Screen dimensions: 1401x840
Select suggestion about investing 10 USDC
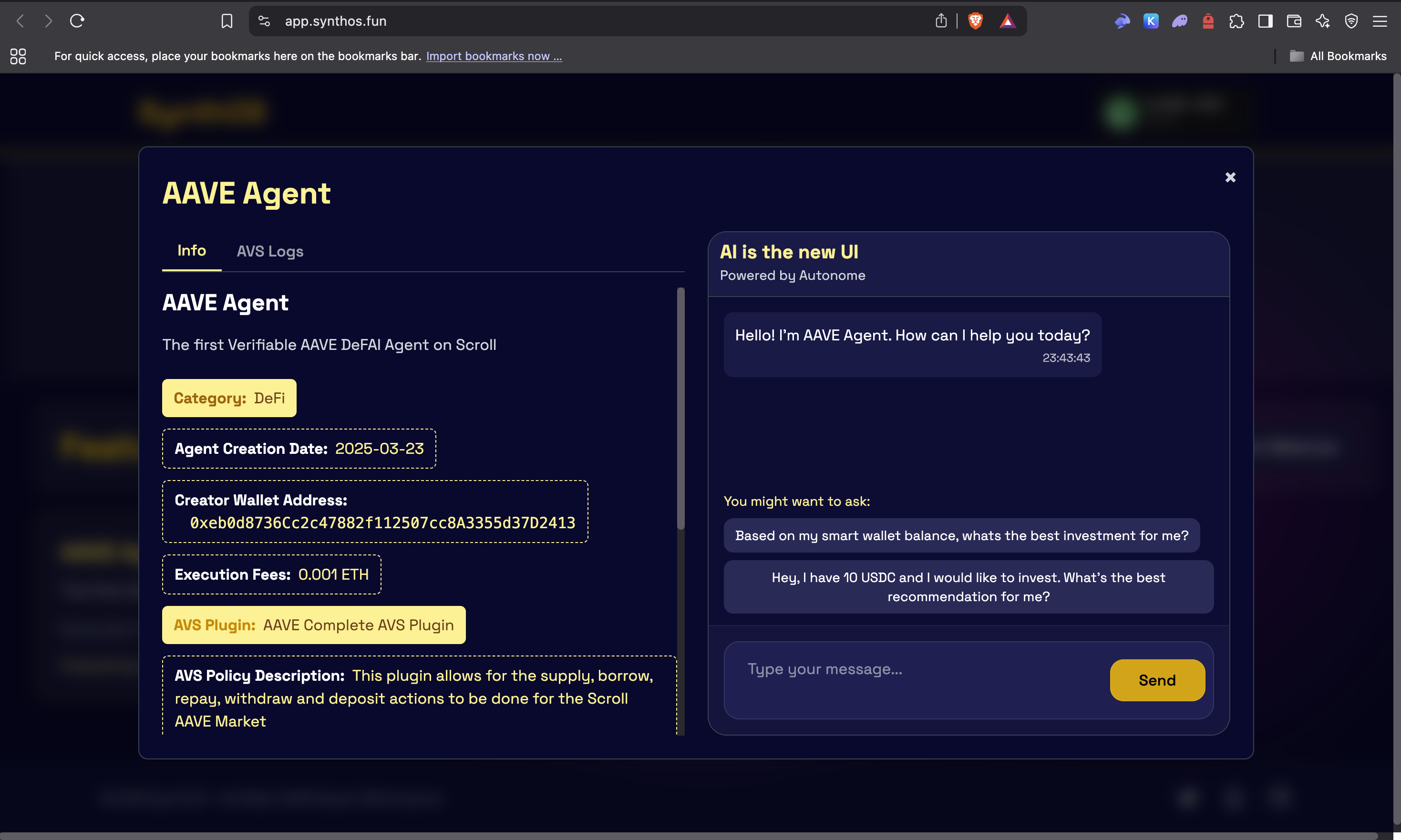(968, 587)
